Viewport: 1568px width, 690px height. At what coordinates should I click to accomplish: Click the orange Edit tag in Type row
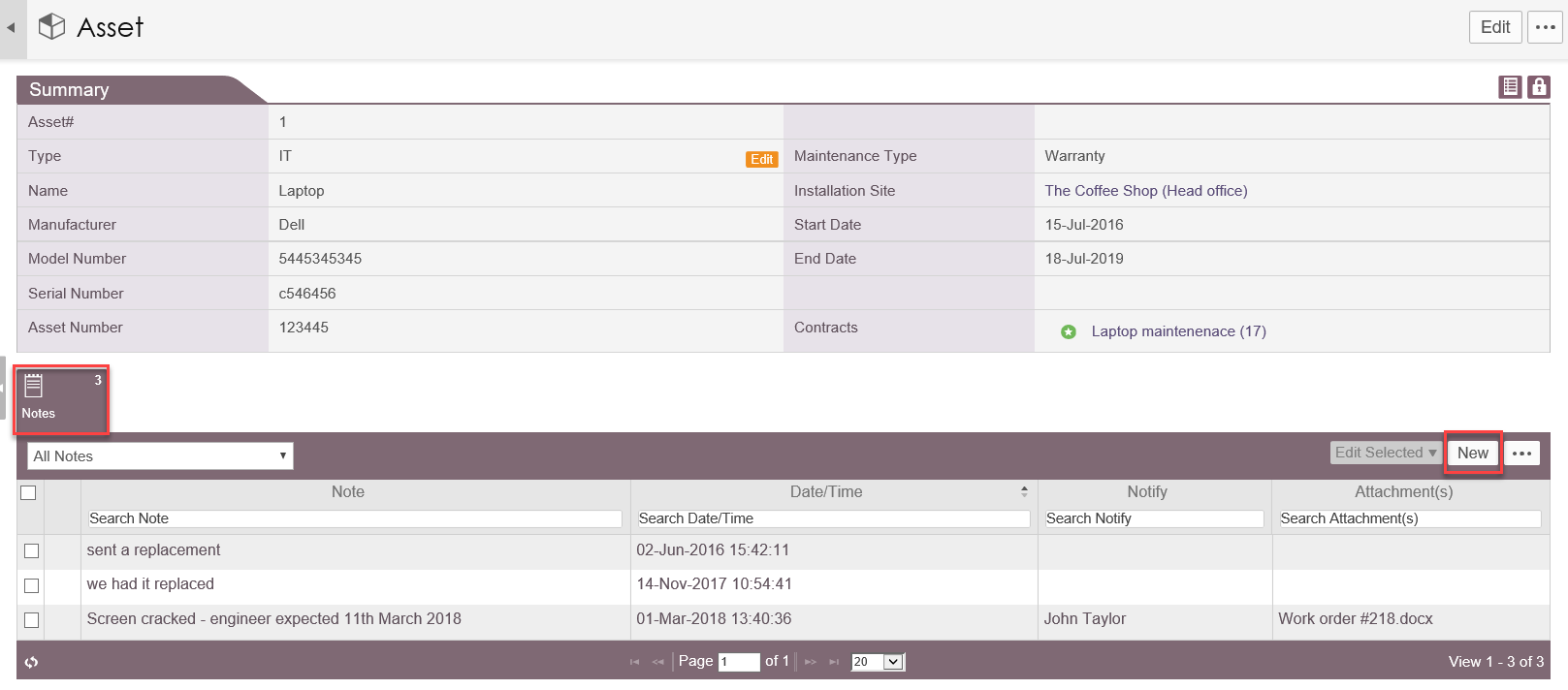pos(762,160)
